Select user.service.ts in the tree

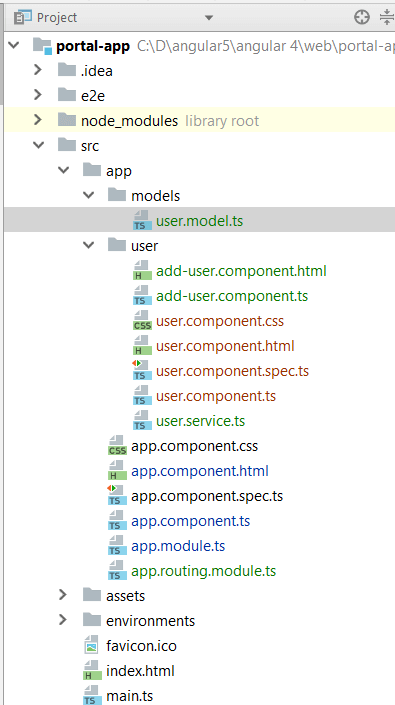[x=200, y=421]
